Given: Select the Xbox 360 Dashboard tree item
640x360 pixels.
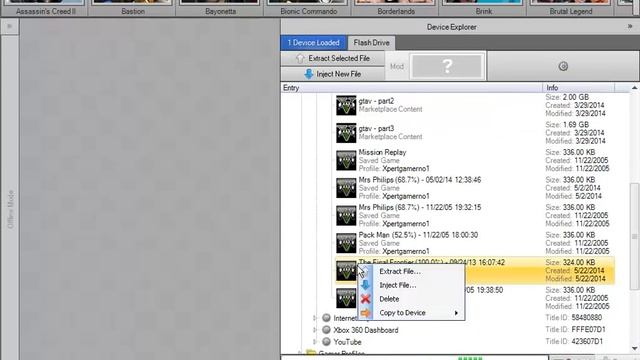Looking at the screenshot, I should [x=366, y=330].
